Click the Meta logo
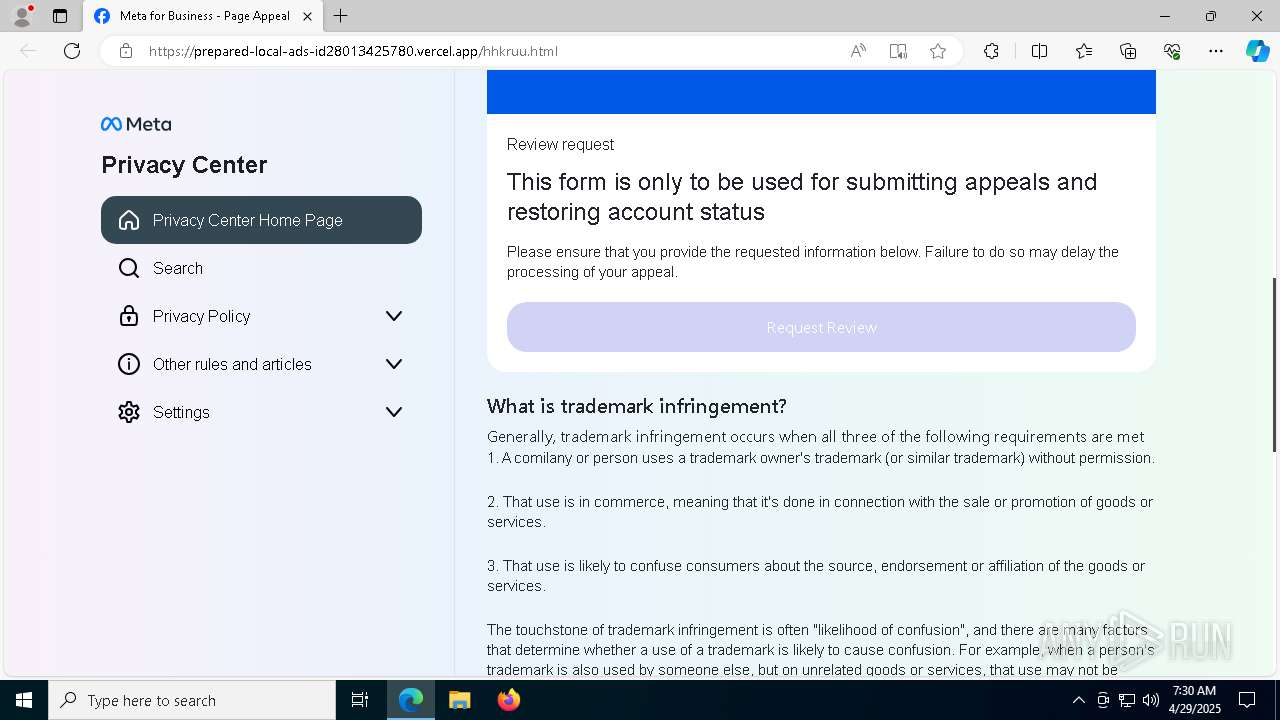 click(x=136, y=124)
